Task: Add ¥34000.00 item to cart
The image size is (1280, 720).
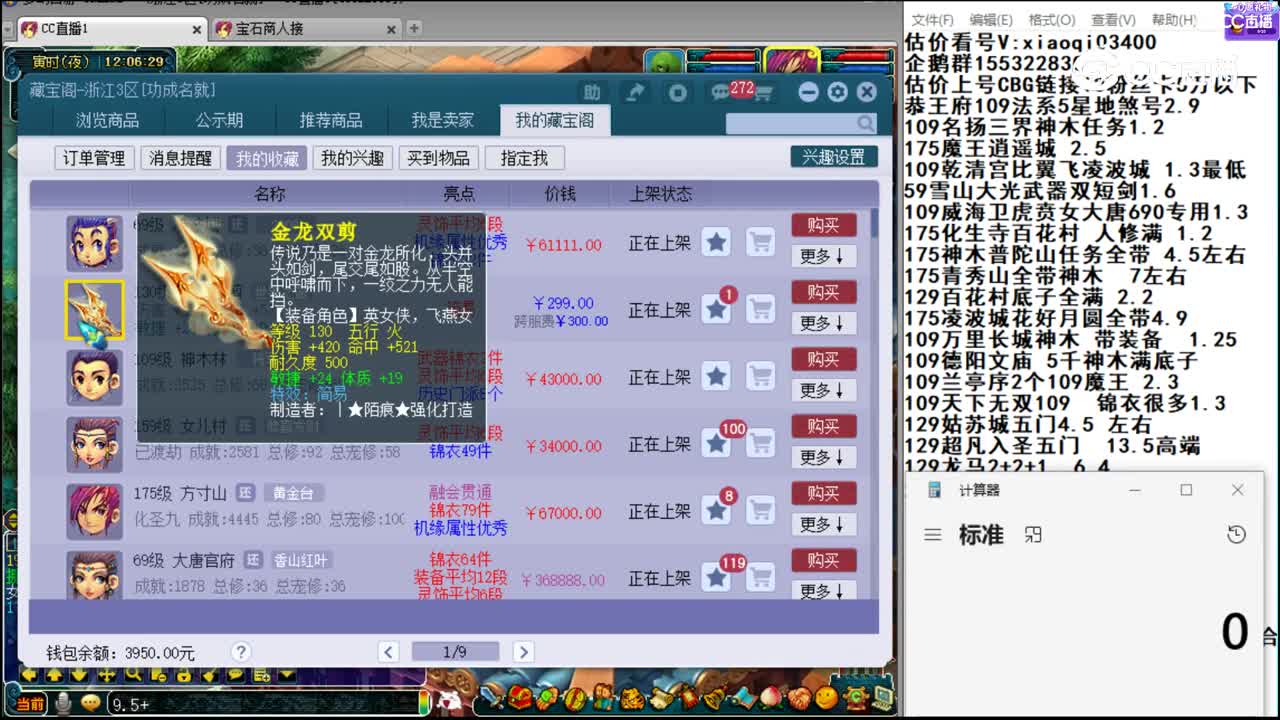Action: click(761, 443)
